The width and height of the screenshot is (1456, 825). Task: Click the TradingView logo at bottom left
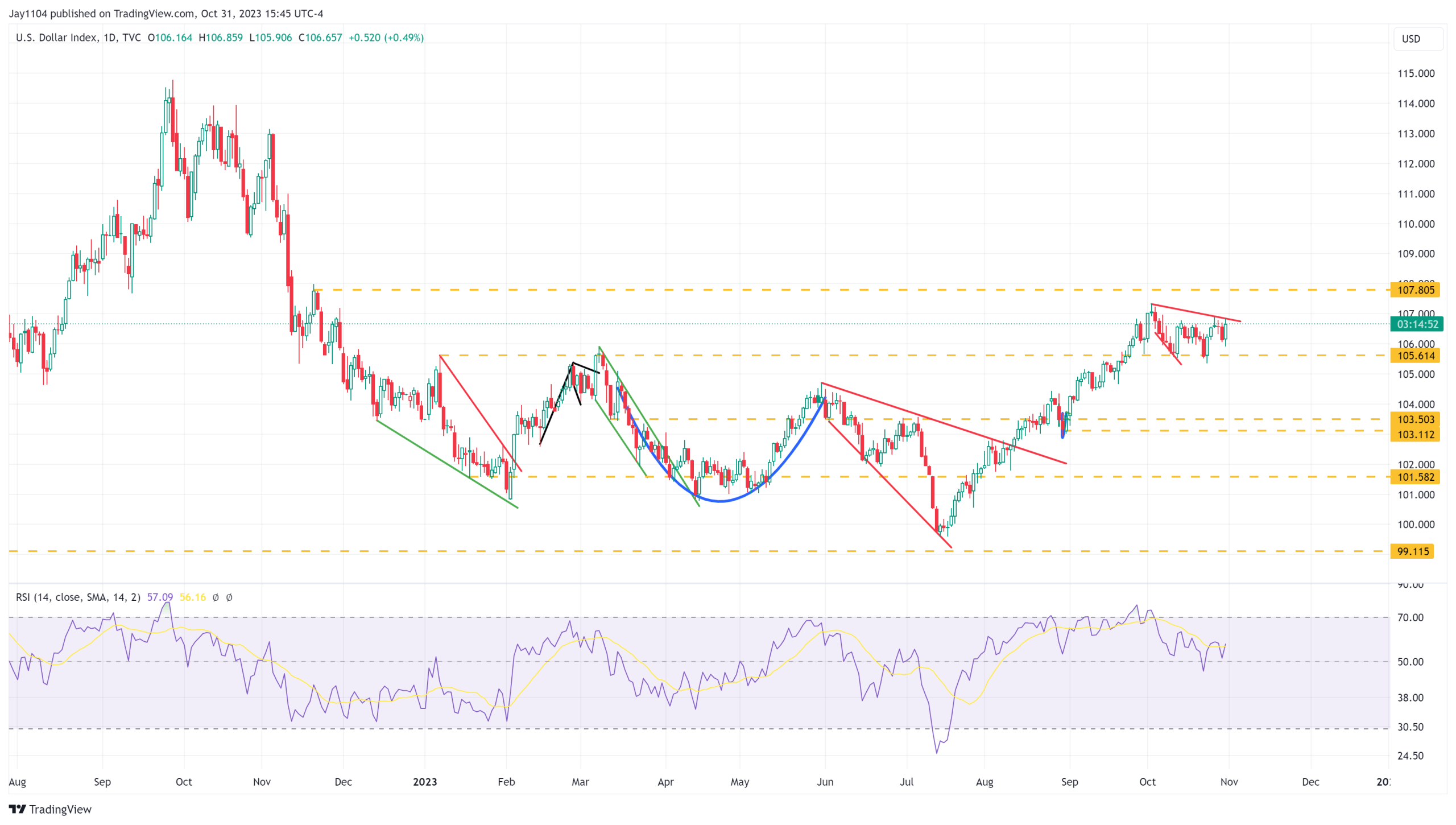coord(50,810)
